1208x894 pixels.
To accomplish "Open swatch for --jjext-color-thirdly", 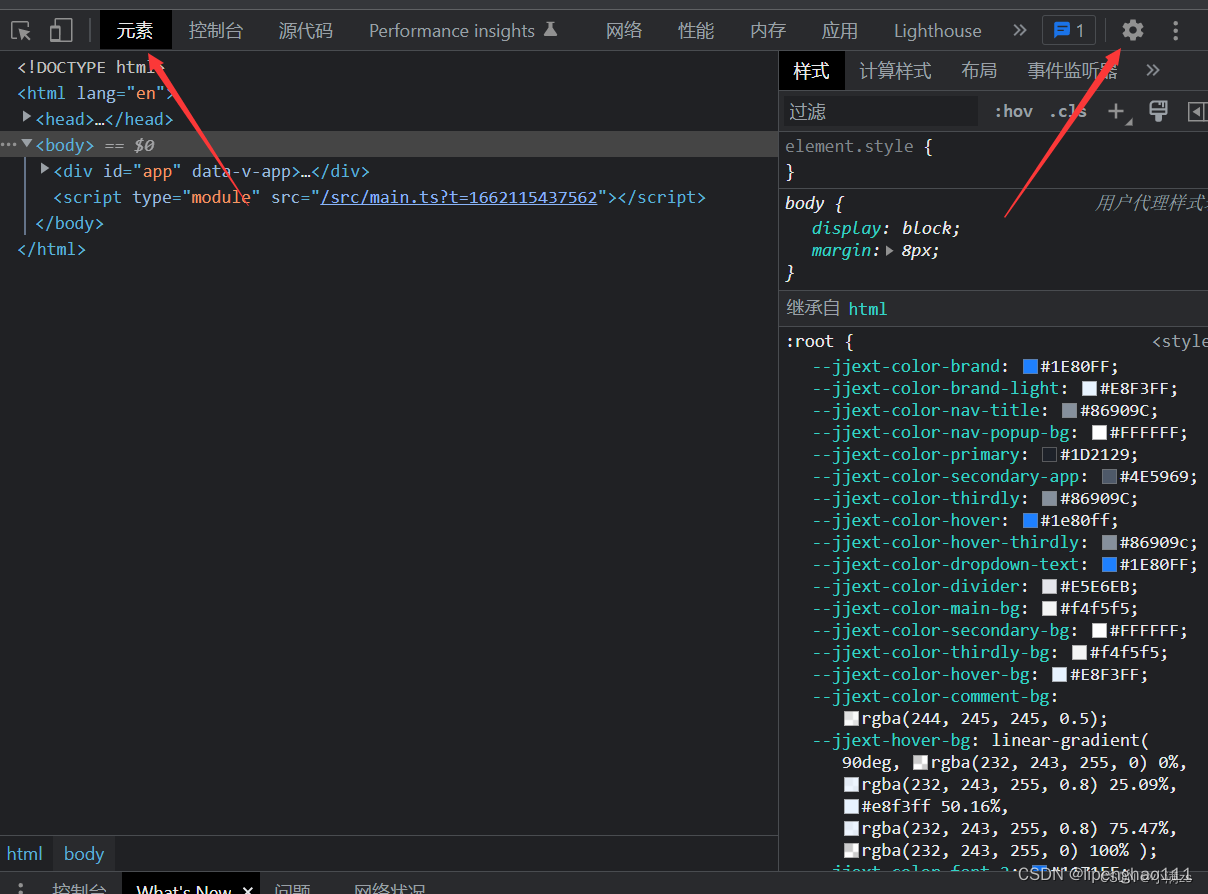I will pos(1049,498).
